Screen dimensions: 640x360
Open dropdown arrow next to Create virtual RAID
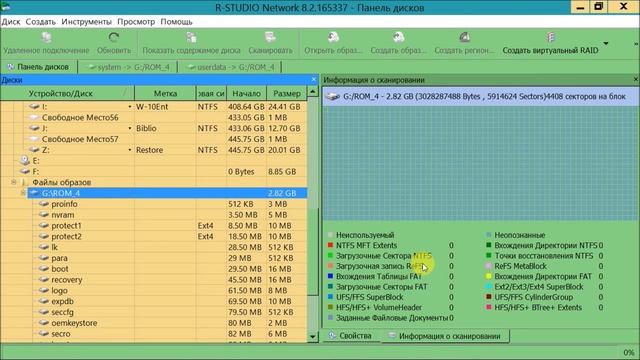click(606, 43)
